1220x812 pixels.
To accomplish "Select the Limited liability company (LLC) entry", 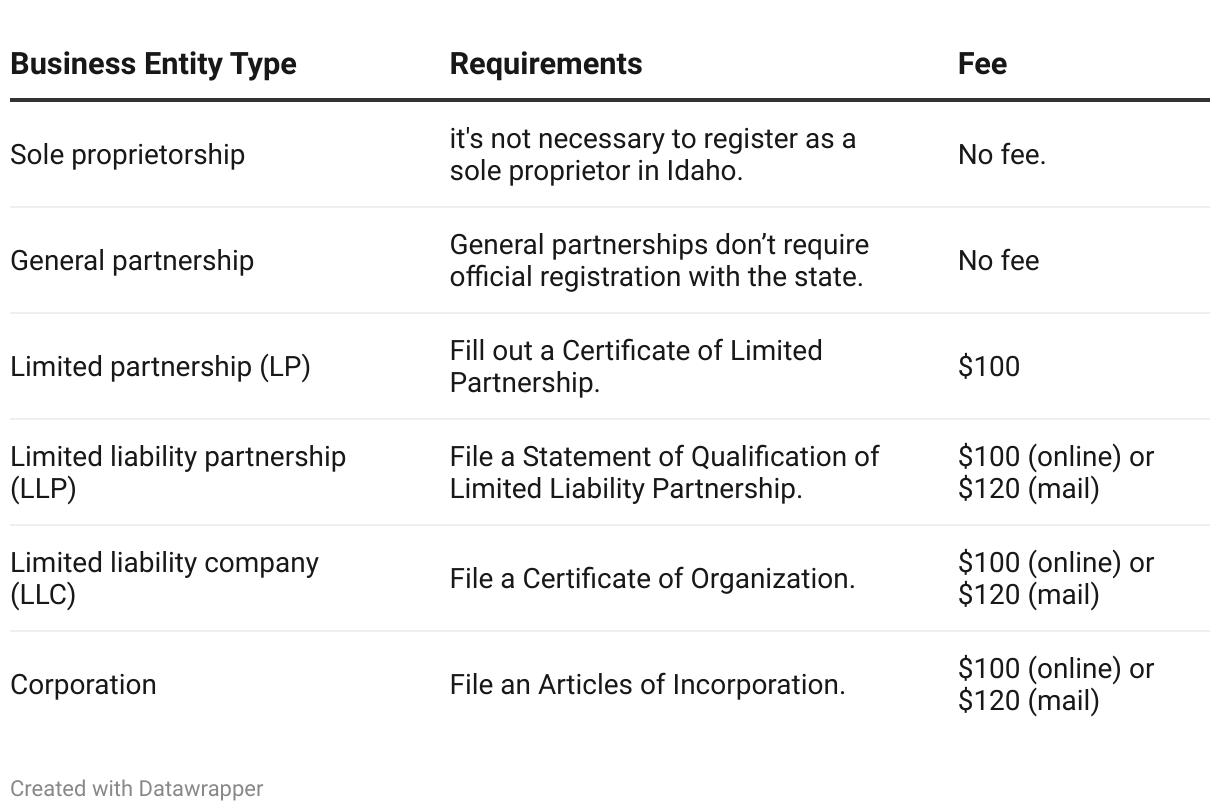I will [x=164, y=579].
